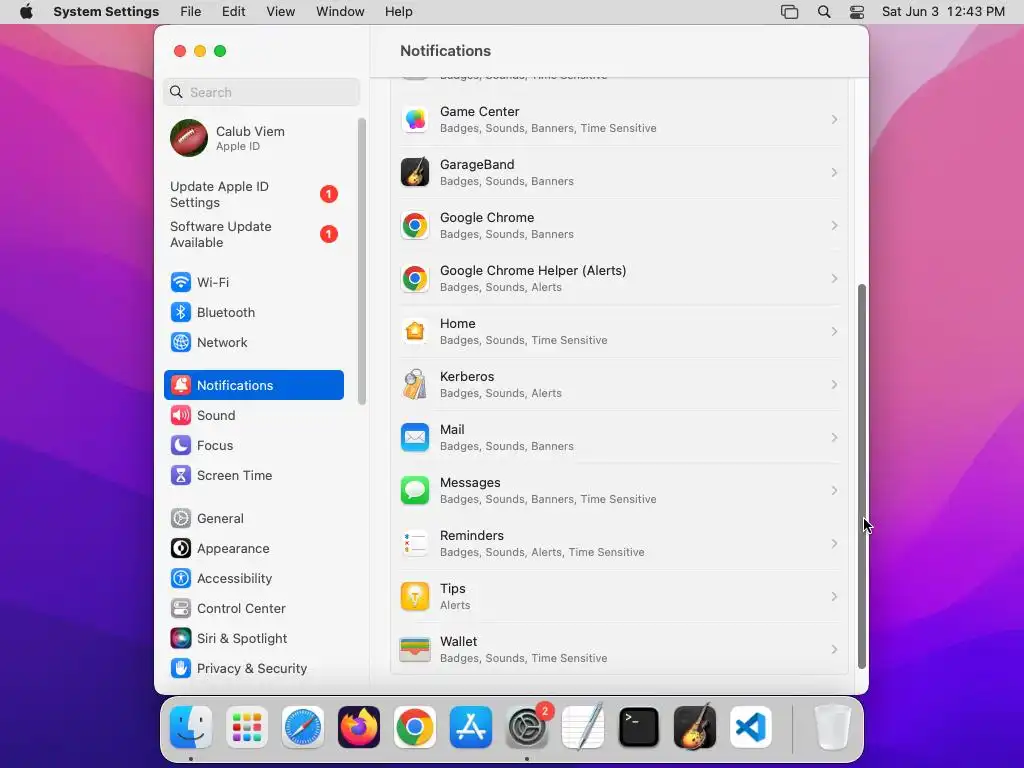The height and width of the screenshot is (768, 1024).
Task: Click the Kerberos keys icon
Action: click(415, 384)
